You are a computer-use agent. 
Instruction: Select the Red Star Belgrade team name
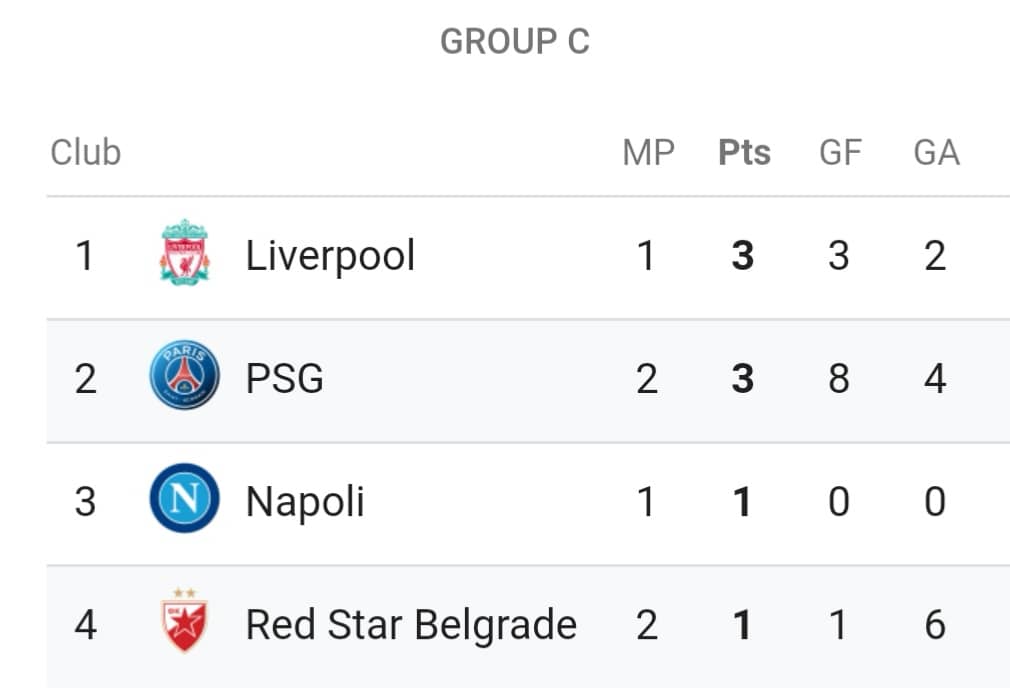(x=412, y=625)
